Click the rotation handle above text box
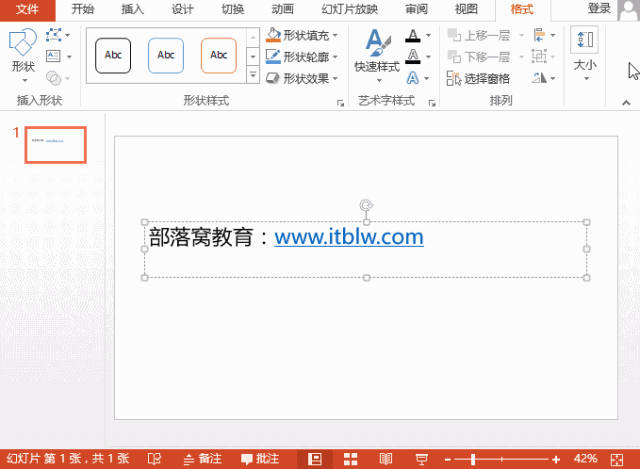This screenshot has width=640, height=469. click(x=366, y=205)
